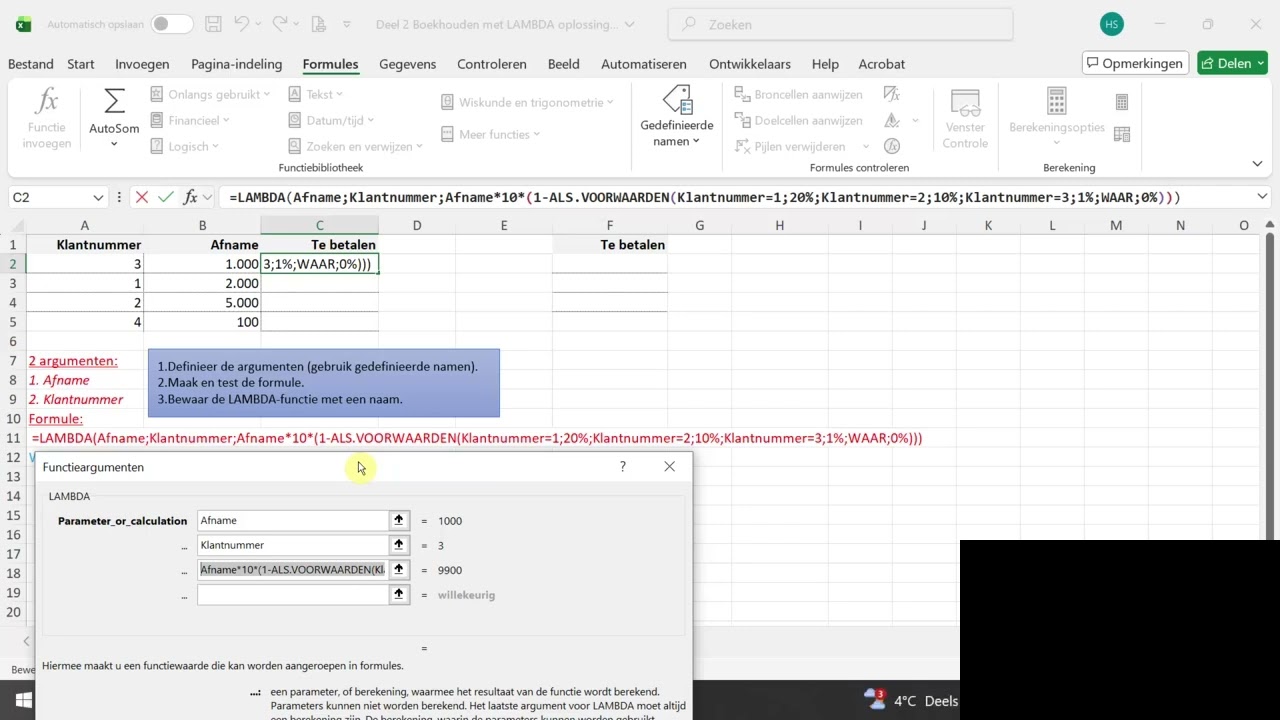This screenshot has height=720, width=1280.
Task: Click the AutoSom sigma icon
Action: (x=114, y=102)
